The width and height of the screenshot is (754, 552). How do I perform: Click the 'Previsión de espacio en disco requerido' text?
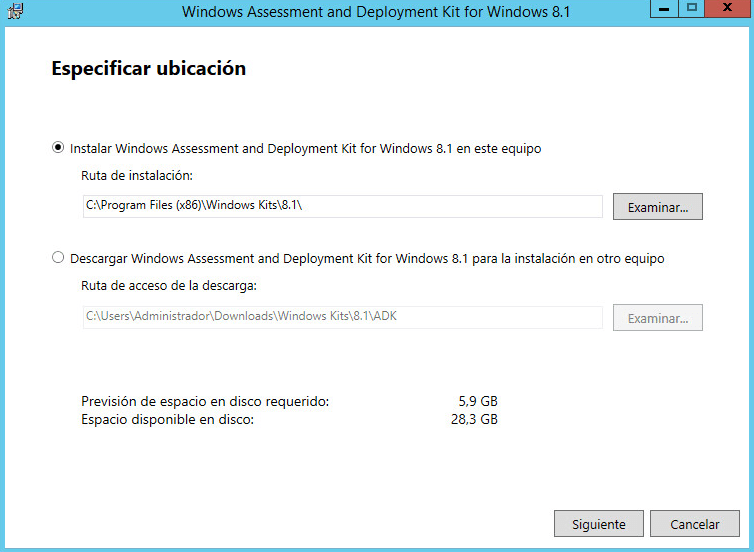(x=205, y=402)
